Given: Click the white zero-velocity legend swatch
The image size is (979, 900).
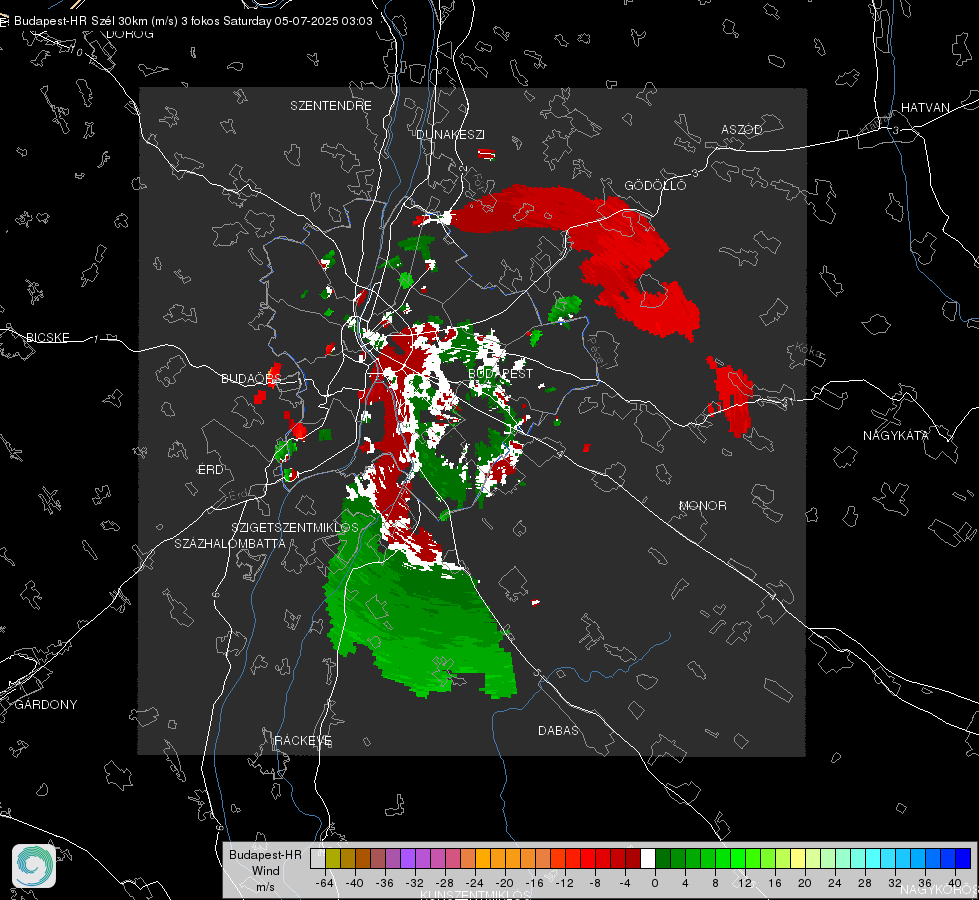Looking at the screenshot, I should pyautogui.click(x=649, y=858).
